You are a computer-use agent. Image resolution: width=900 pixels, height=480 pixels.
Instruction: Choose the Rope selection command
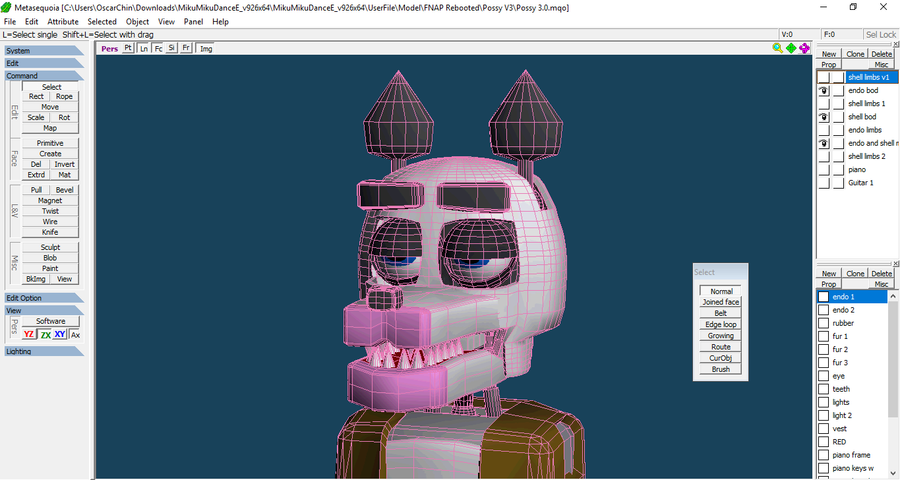tap(64, 96)
